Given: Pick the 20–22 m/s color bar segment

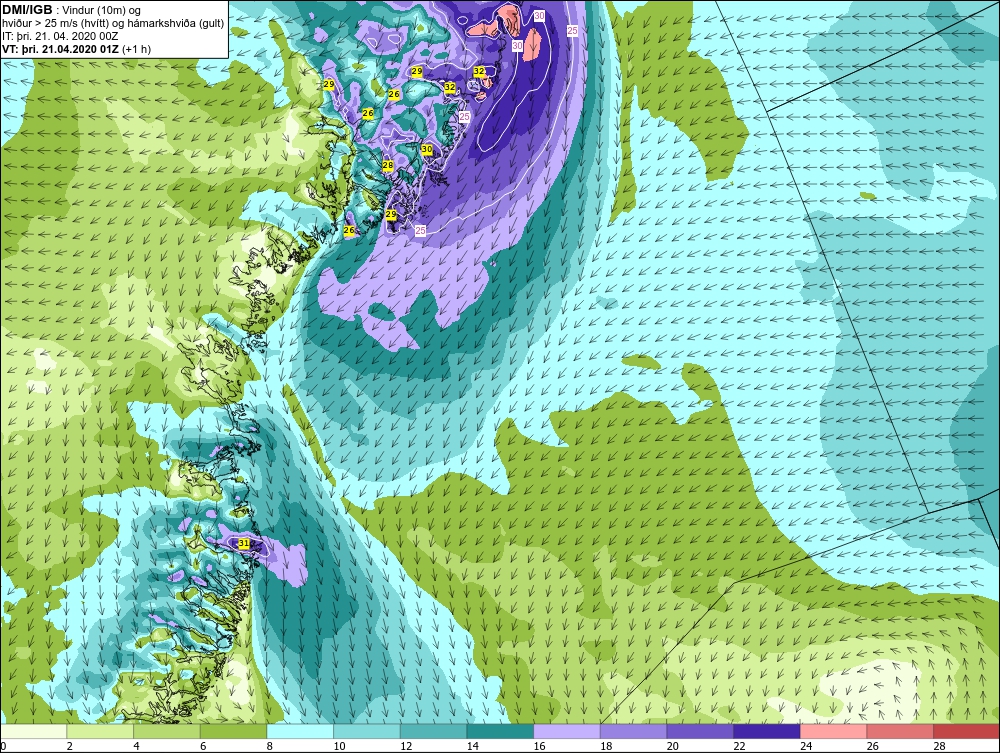Looking at the screenshot, I should pos(700,731).
